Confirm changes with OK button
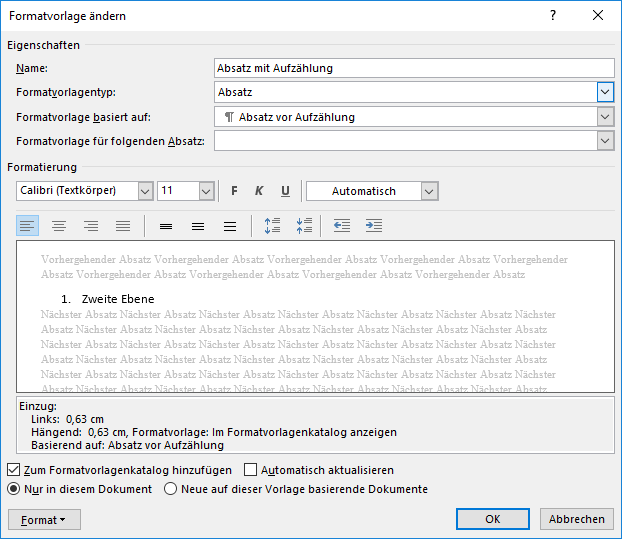 (x=492, y=519)
